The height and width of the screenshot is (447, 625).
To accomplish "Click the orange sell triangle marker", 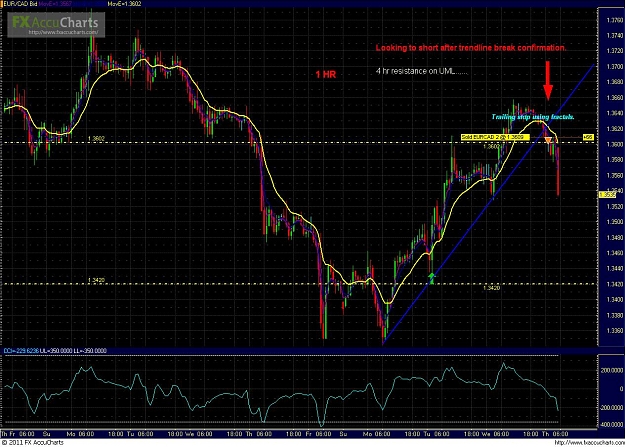I will (548, 140).
